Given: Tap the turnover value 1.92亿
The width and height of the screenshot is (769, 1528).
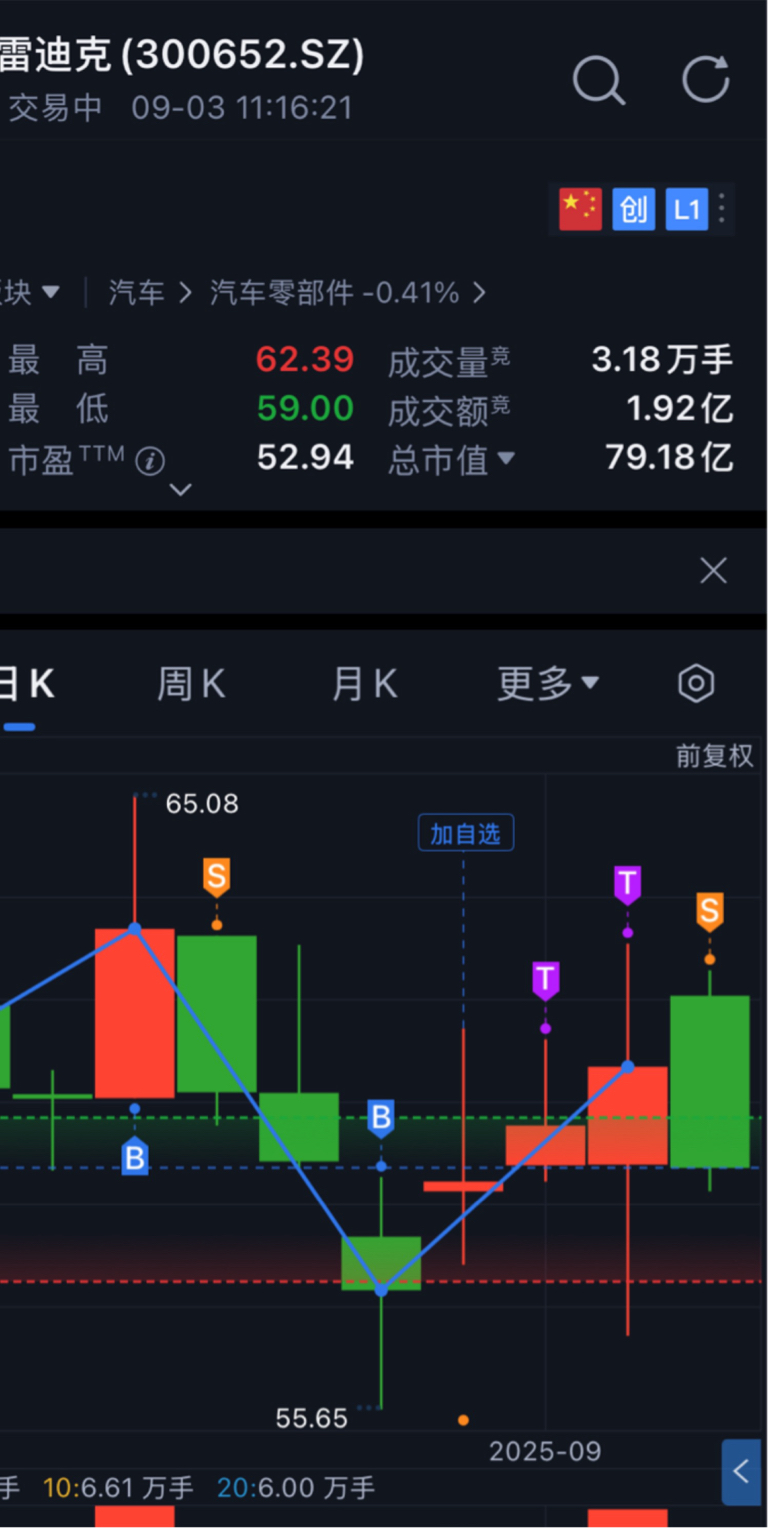Looking at the screenshot, I should [x=680, y=408].
